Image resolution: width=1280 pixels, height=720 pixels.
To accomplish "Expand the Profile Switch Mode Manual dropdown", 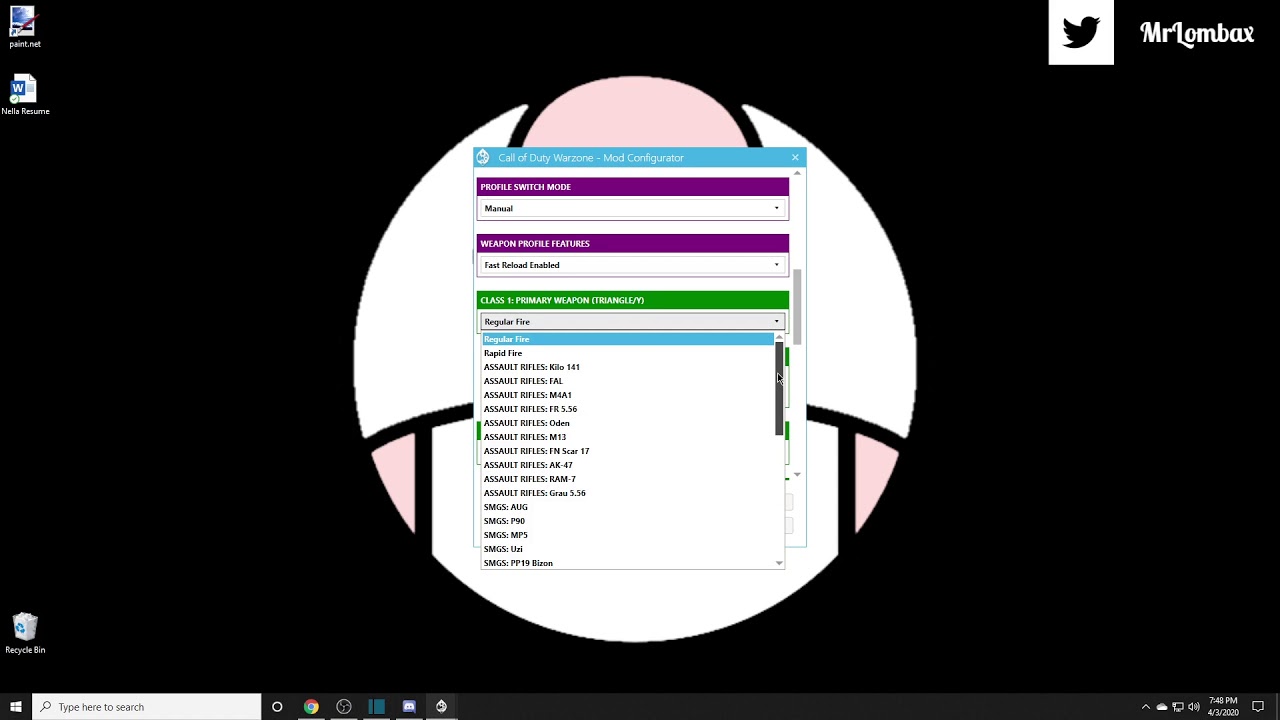I will pos(632,208).
